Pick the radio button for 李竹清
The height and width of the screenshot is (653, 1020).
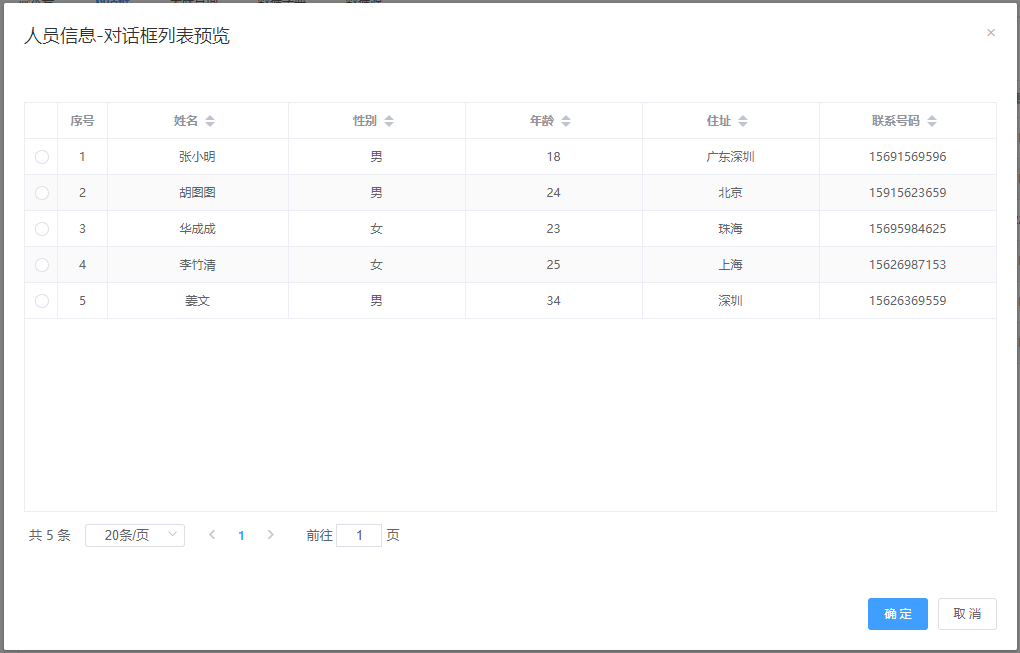click(42, 265)
